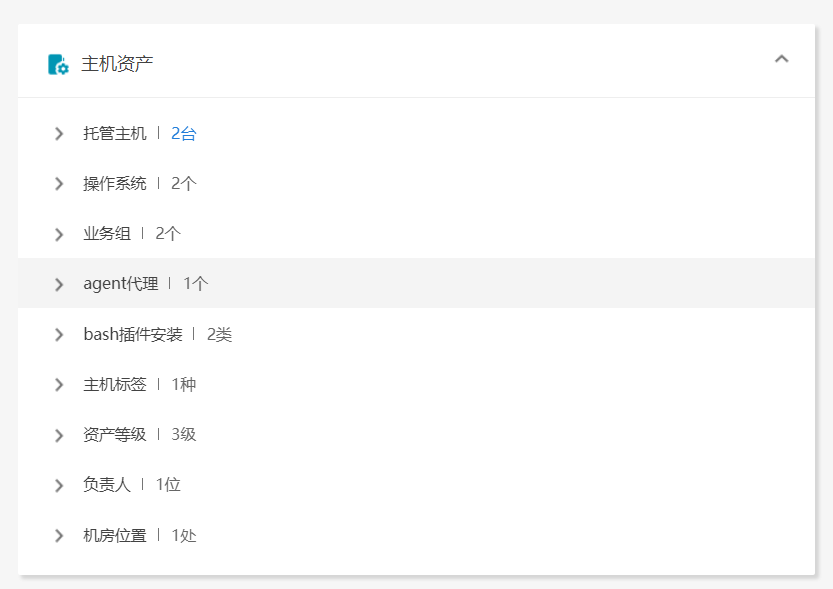Image resolution: width=833 pixels, height=589 pixels.
Task: Collapse the 主机资产 panel with the up arrow
Action: (781, 59)
